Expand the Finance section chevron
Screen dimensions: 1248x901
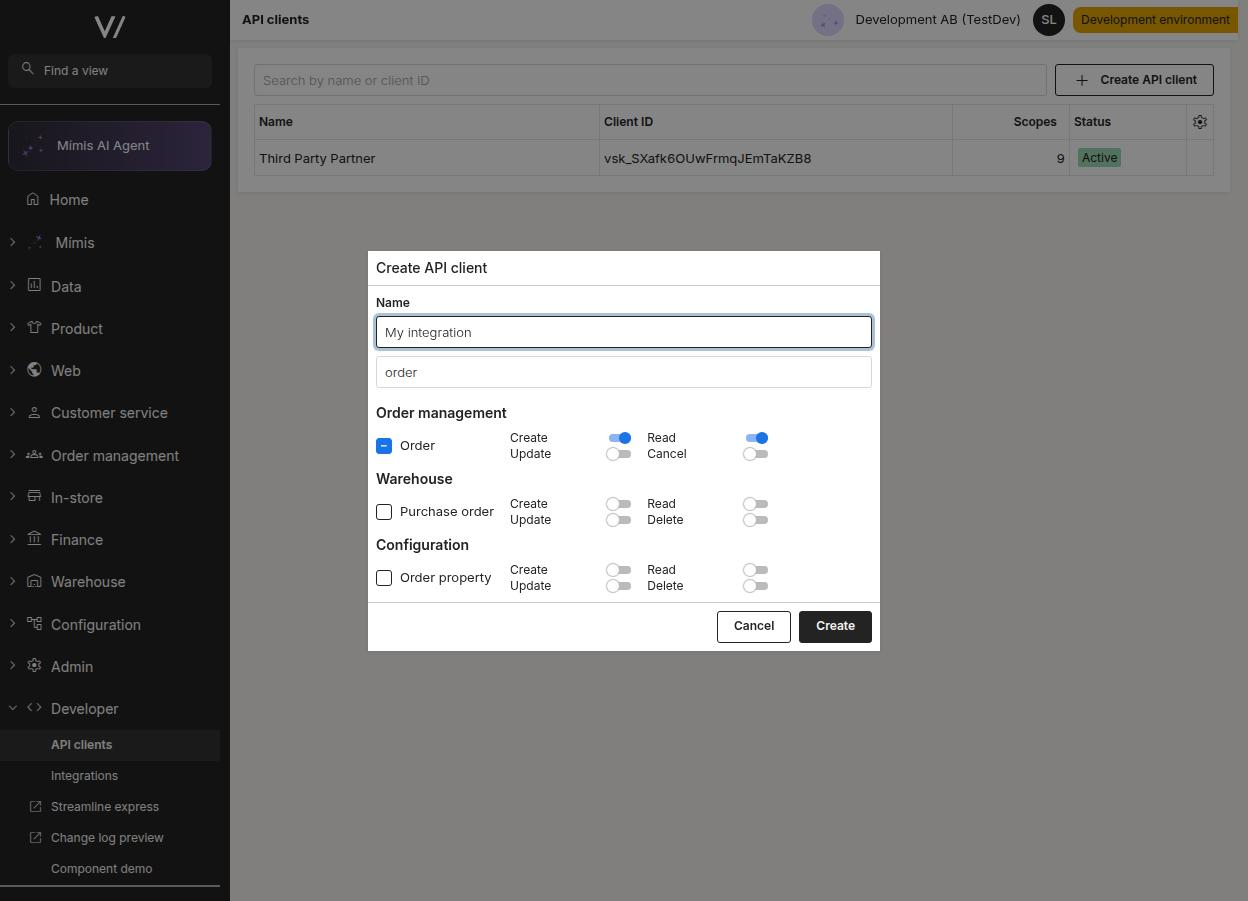coord(12,538)
